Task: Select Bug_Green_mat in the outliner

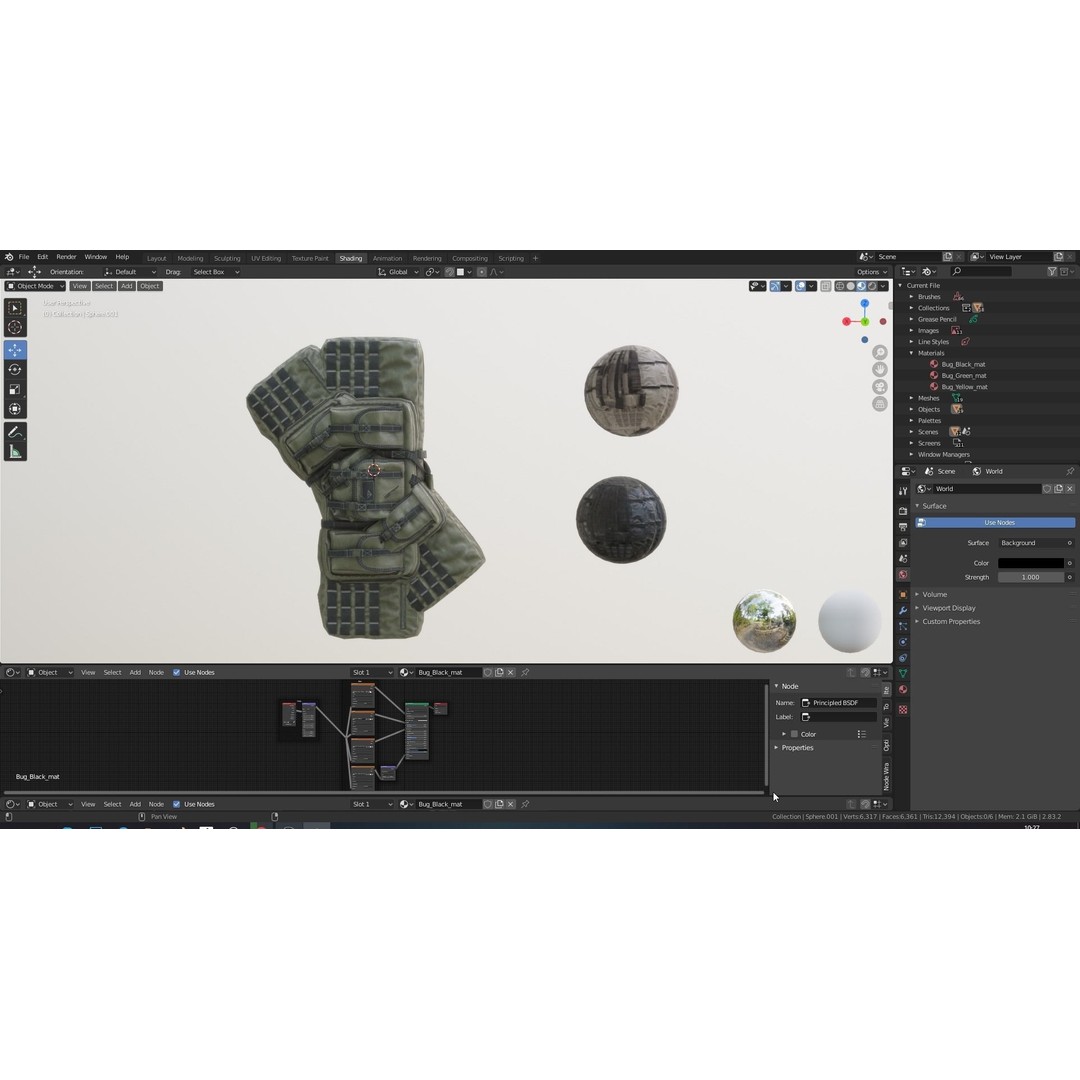Action: [x=964, y=376]
